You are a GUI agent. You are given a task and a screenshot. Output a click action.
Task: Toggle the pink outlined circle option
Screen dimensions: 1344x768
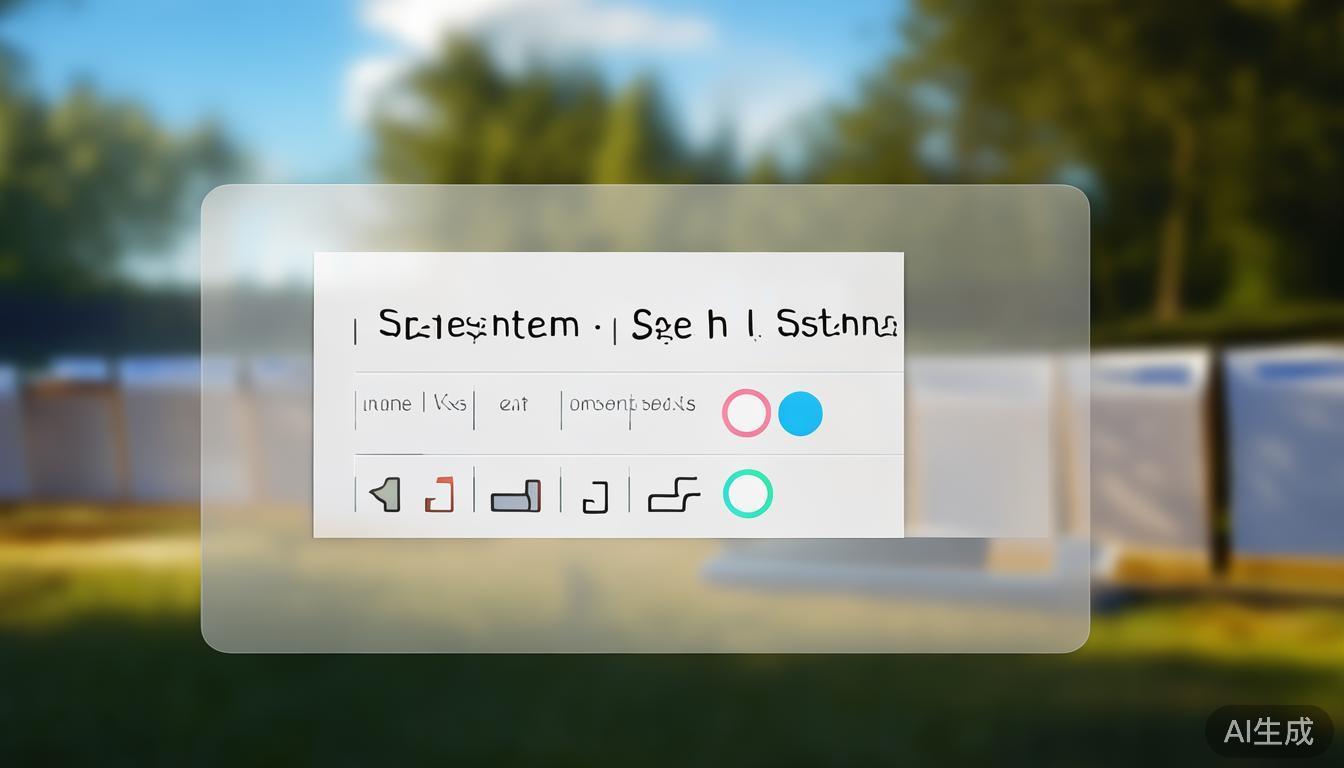[746, 413]
